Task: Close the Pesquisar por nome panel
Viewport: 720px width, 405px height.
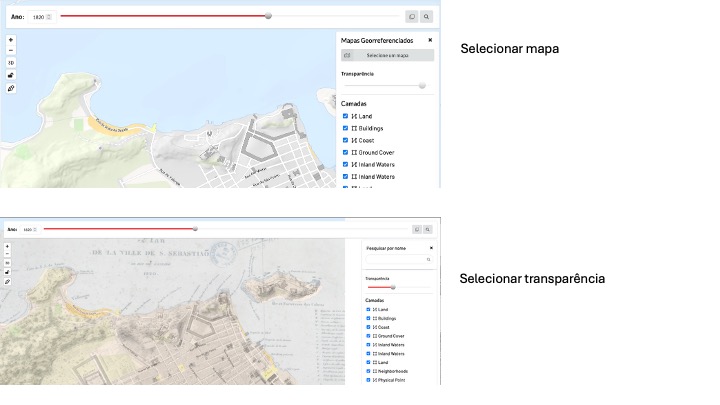Action: (x=431, y=247)
